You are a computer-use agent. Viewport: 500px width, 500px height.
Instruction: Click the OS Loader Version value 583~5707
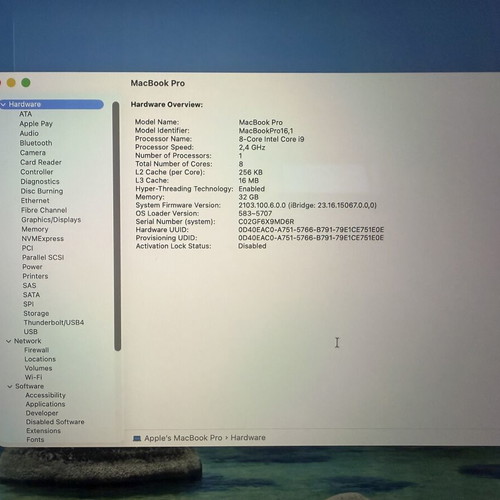(x=255, y=213)
